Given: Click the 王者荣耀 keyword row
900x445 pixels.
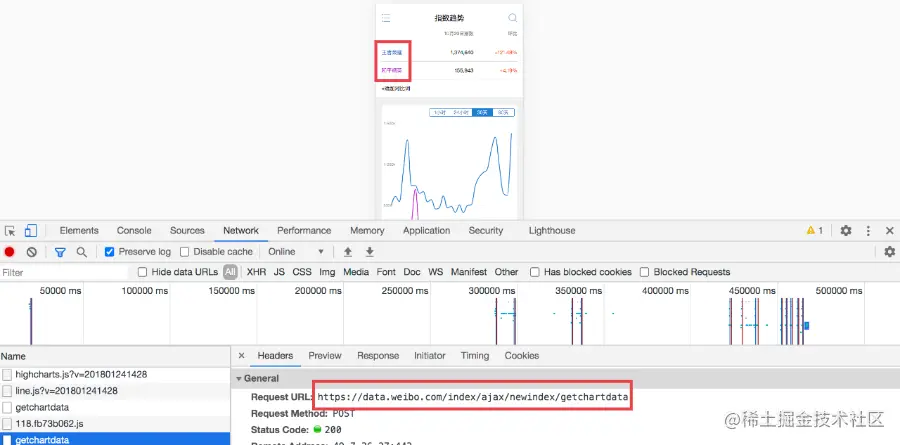Looking at the screenshot, I should click(449, 52).
